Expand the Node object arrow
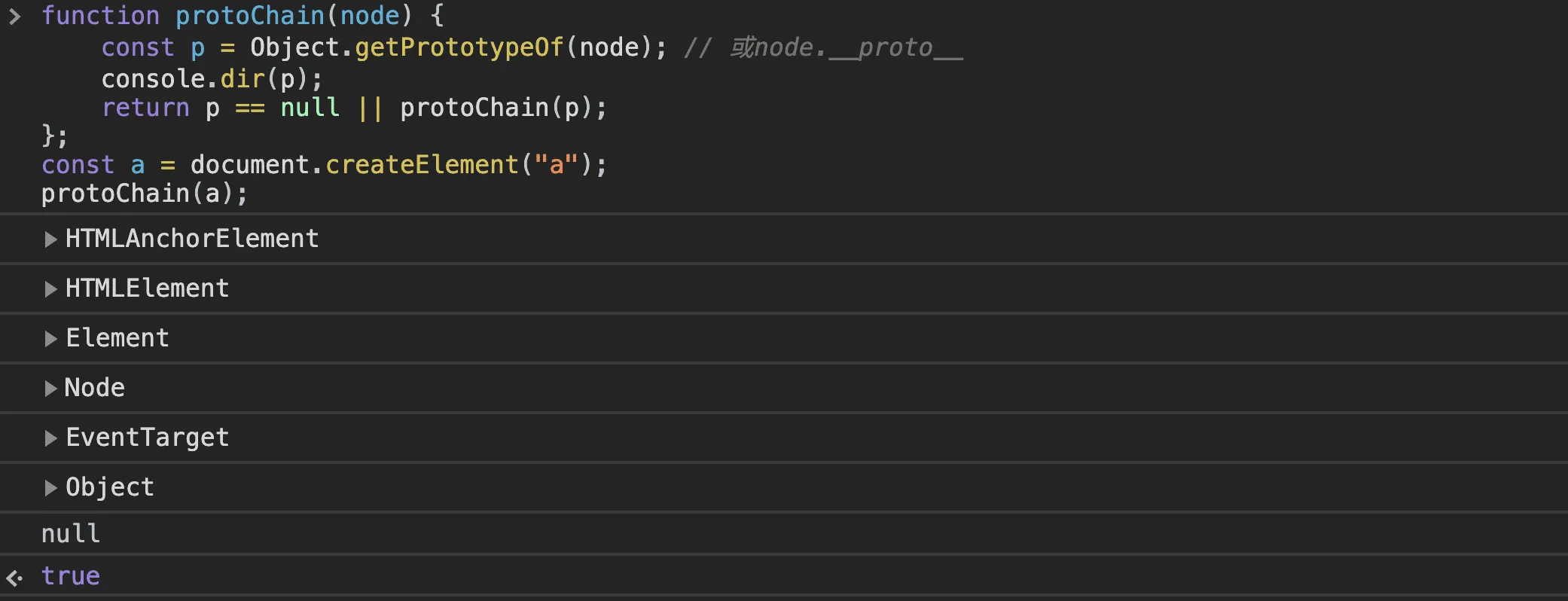This screenshot has height=601, width=1568. point(50,389)
